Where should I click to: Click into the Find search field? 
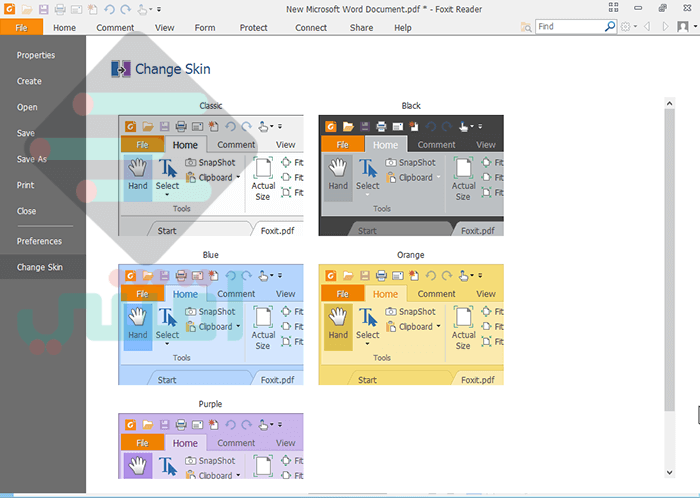(570, 27)
